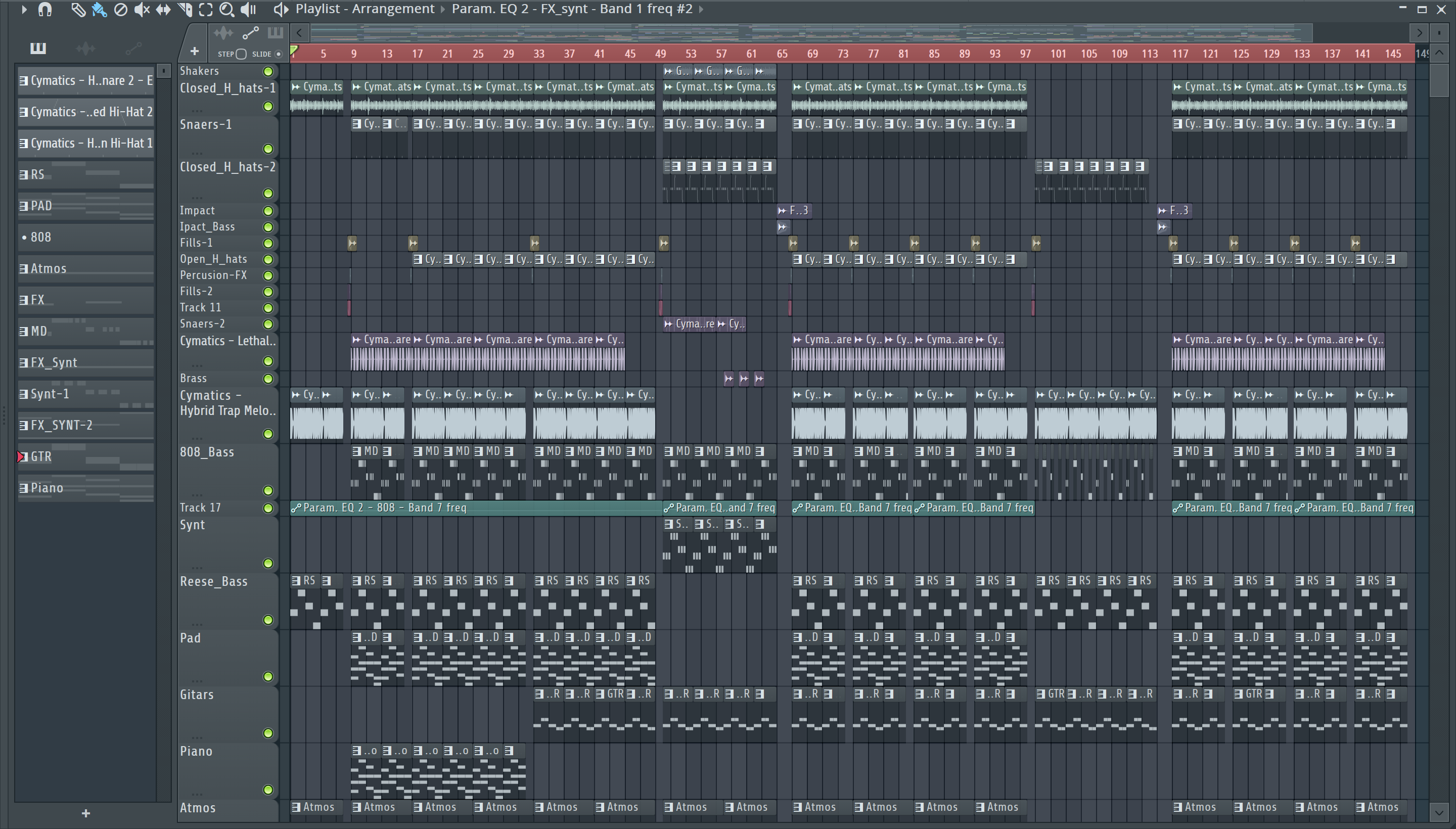
Task: Select the Zoom magnifier tool
Action: (x=226, y=9)
